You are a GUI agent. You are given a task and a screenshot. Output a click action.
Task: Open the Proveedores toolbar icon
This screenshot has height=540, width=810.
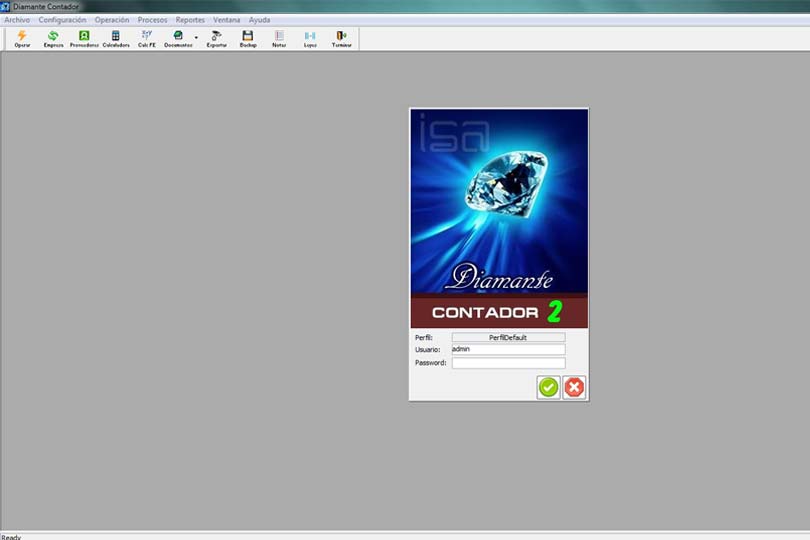(84, 39)
